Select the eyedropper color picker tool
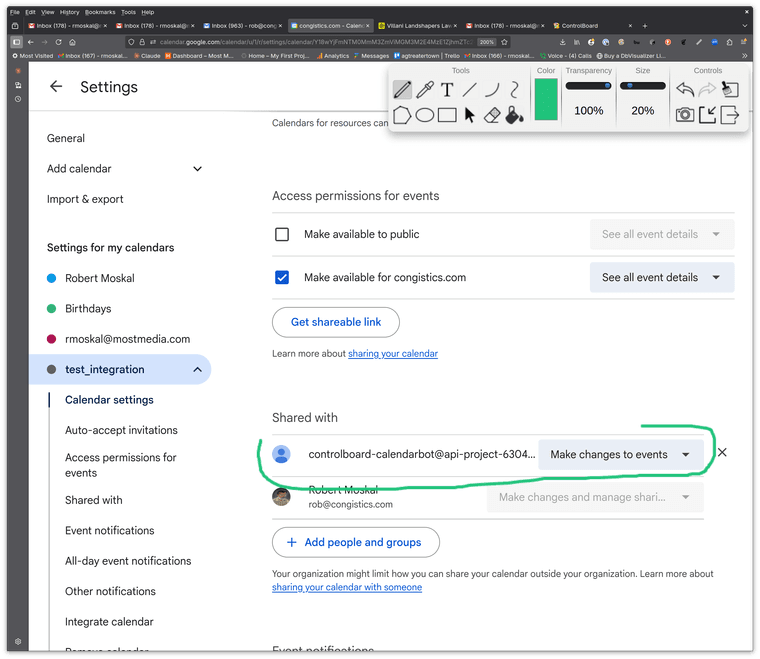Image resolution: width=760 pixels, height=659 pixels. [x=425, y=90]
